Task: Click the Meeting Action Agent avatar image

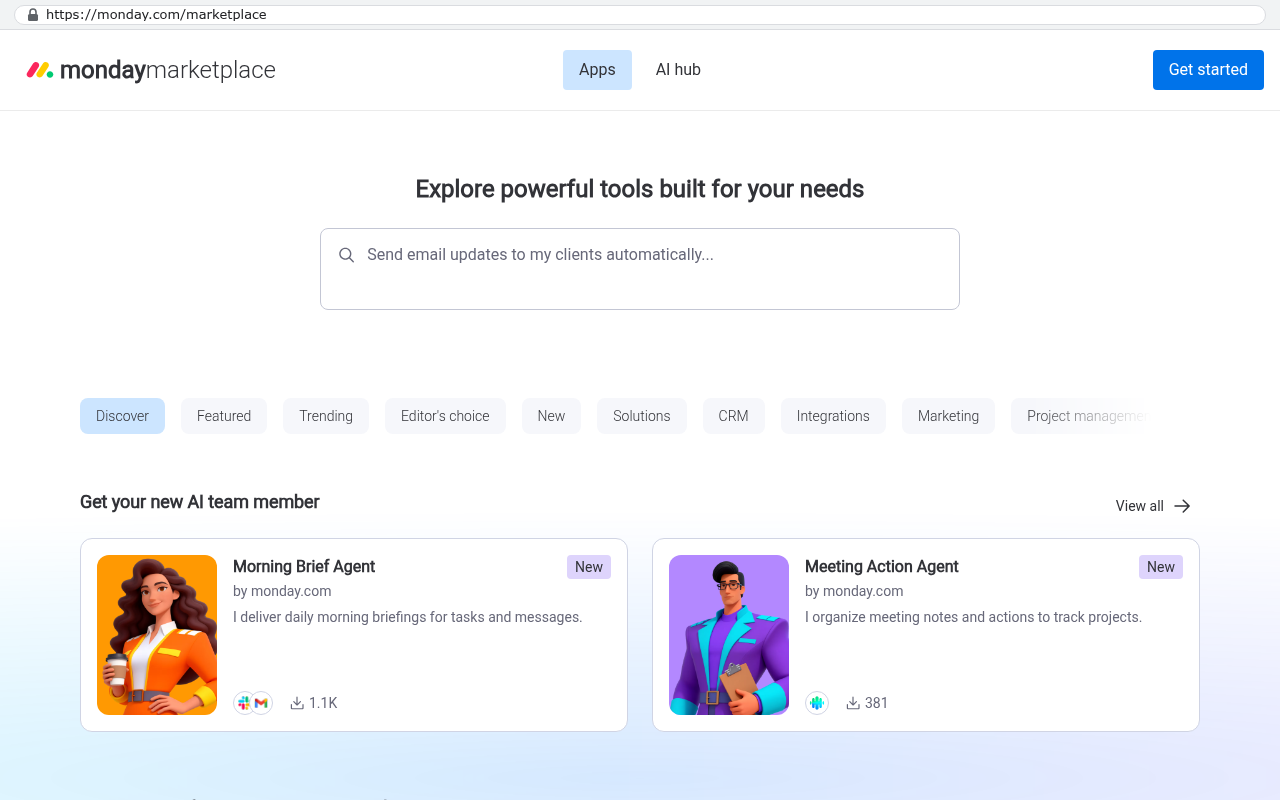Action: pyautogui.click(x=729, y=635)
